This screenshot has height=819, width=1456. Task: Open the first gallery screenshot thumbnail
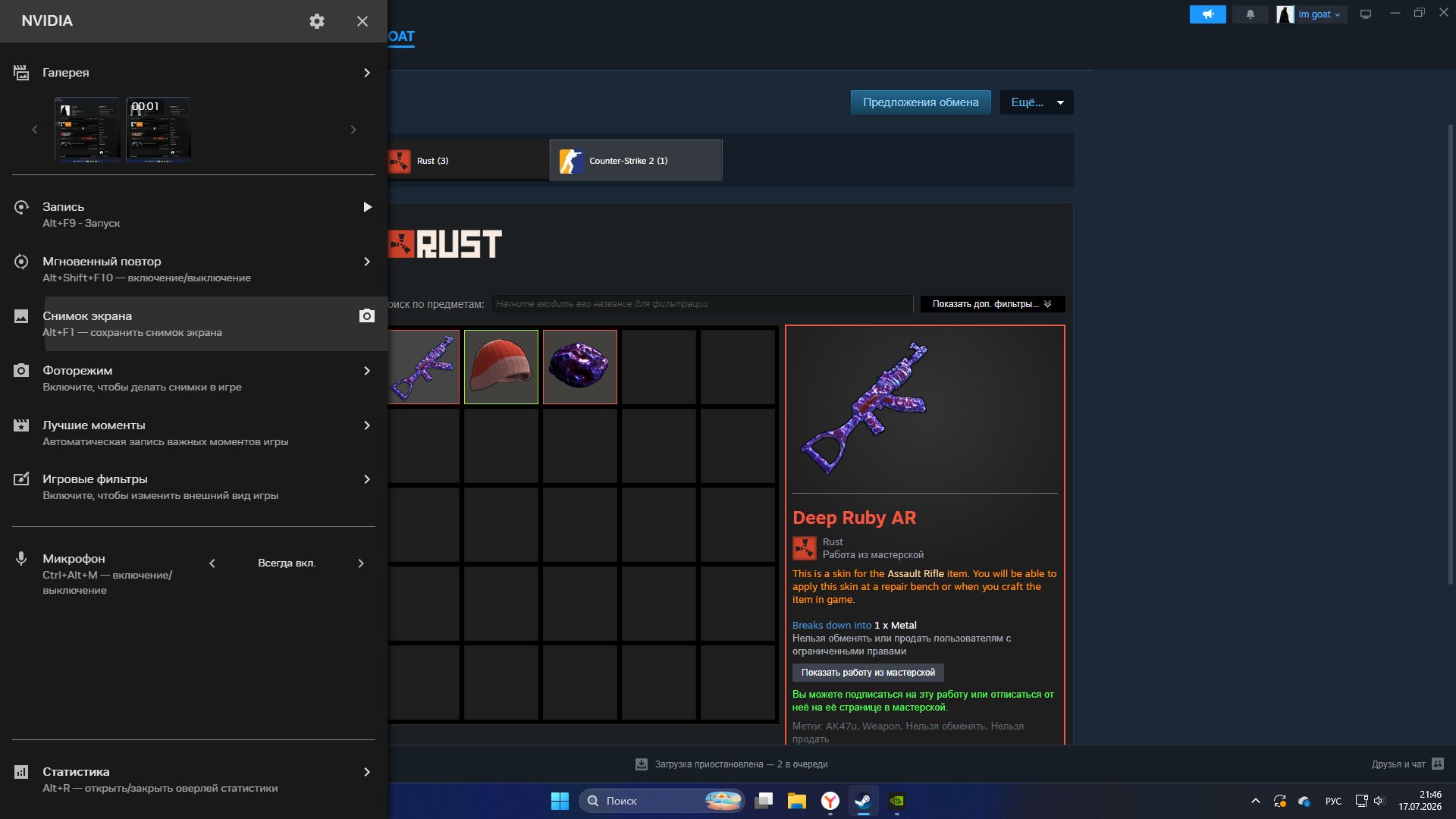87,129
